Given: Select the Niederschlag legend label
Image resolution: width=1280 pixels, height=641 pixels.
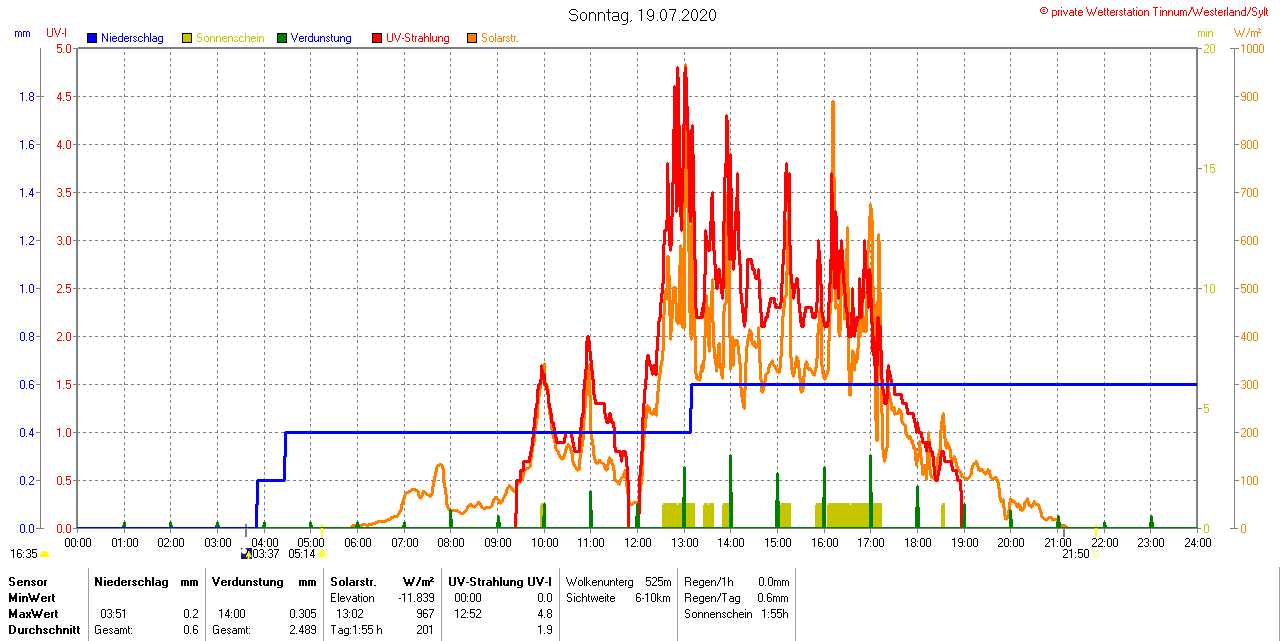Looking at the screenshot, I should [132, 38].
